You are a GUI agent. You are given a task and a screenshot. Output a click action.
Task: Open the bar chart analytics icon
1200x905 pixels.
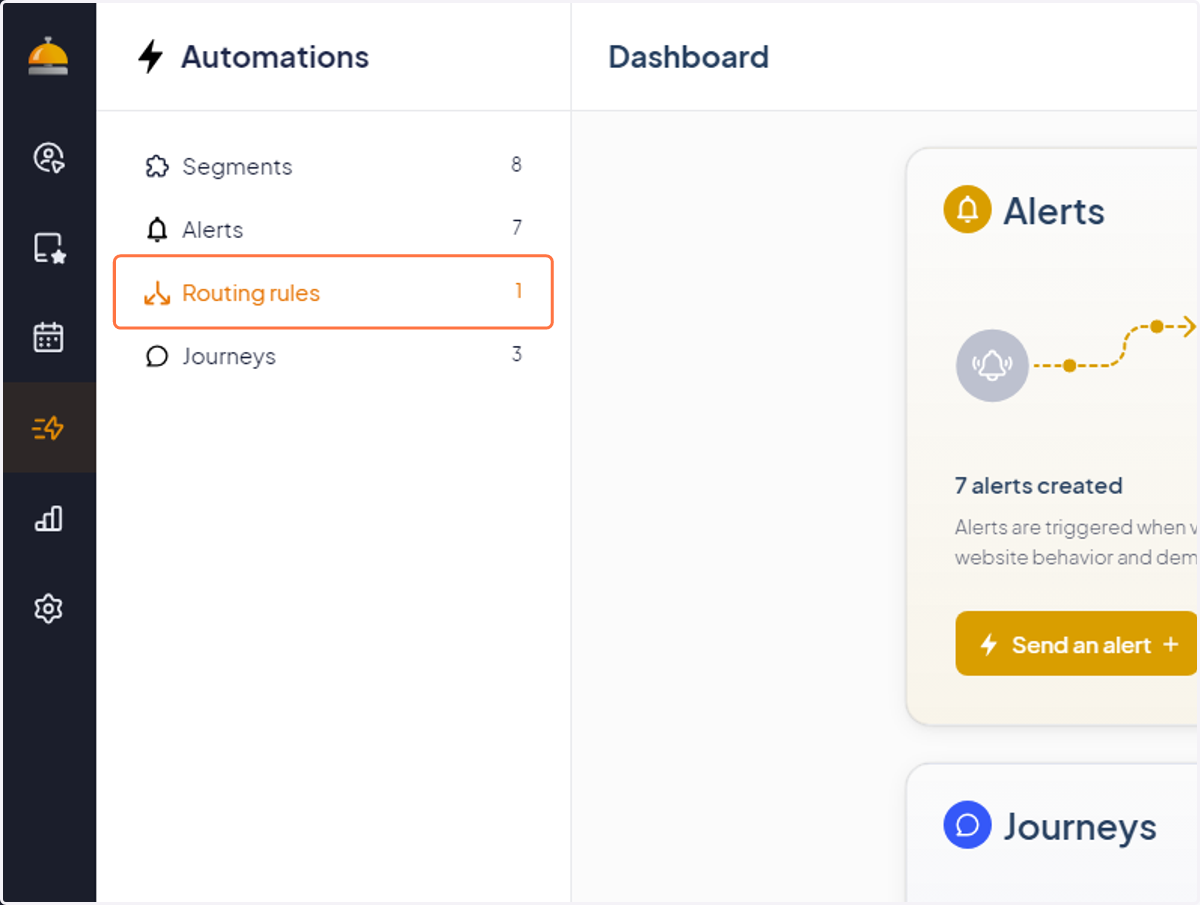pos(48,518)
